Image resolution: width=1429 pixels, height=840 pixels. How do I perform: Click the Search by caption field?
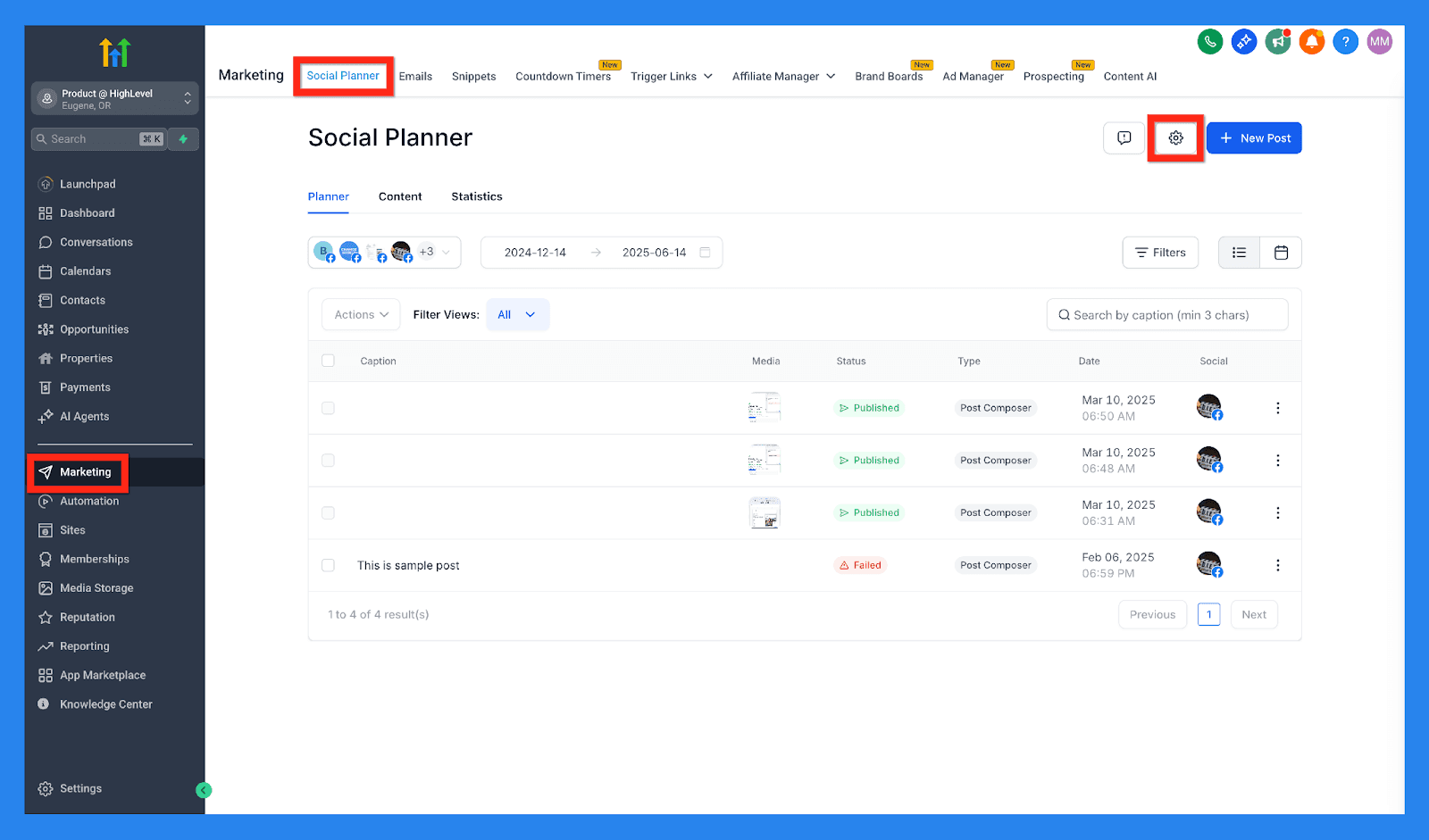[1167, 315]
